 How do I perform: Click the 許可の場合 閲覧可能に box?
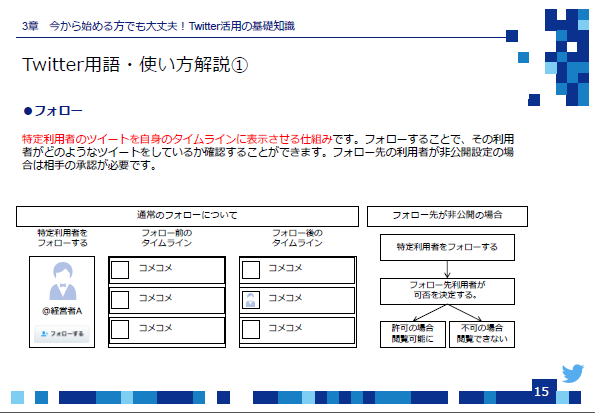point(413,334)
